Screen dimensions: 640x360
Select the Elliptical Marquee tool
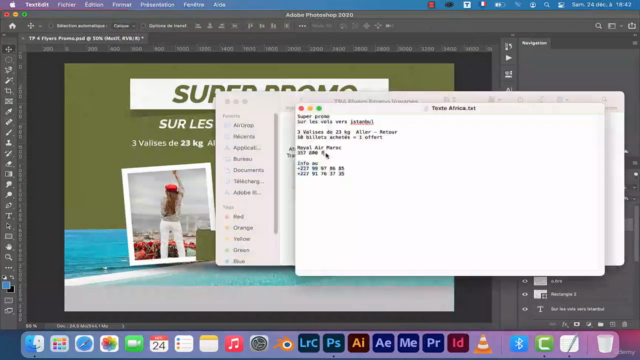click(x=9, y=60)
